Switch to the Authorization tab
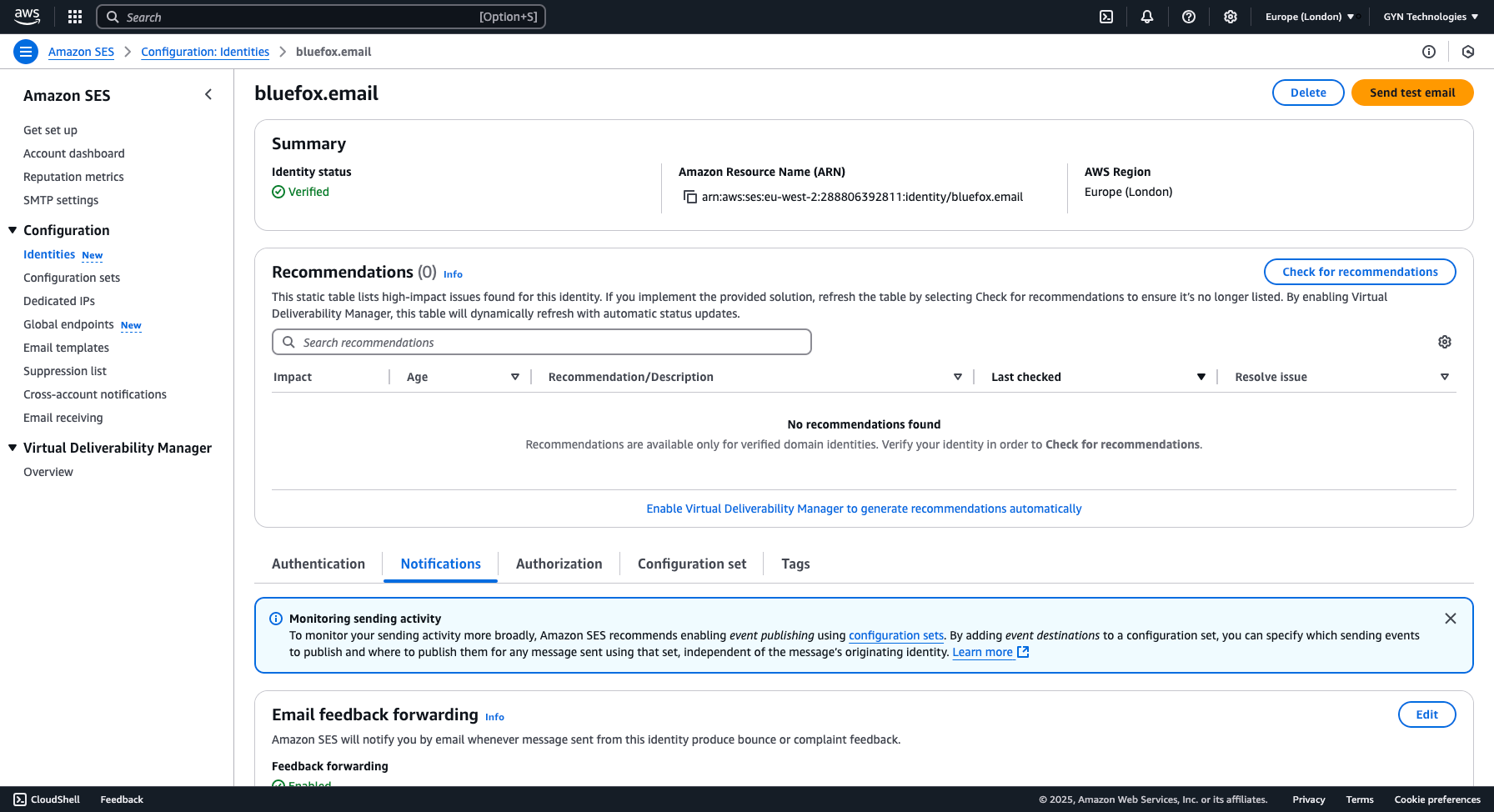1494x812 pixels. click(559, 564)
